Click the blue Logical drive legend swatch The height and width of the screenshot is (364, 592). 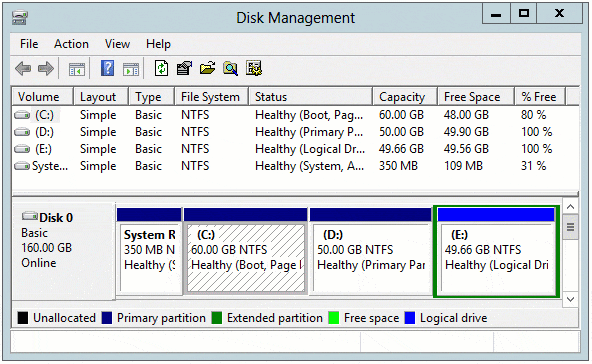coord(410,318)
